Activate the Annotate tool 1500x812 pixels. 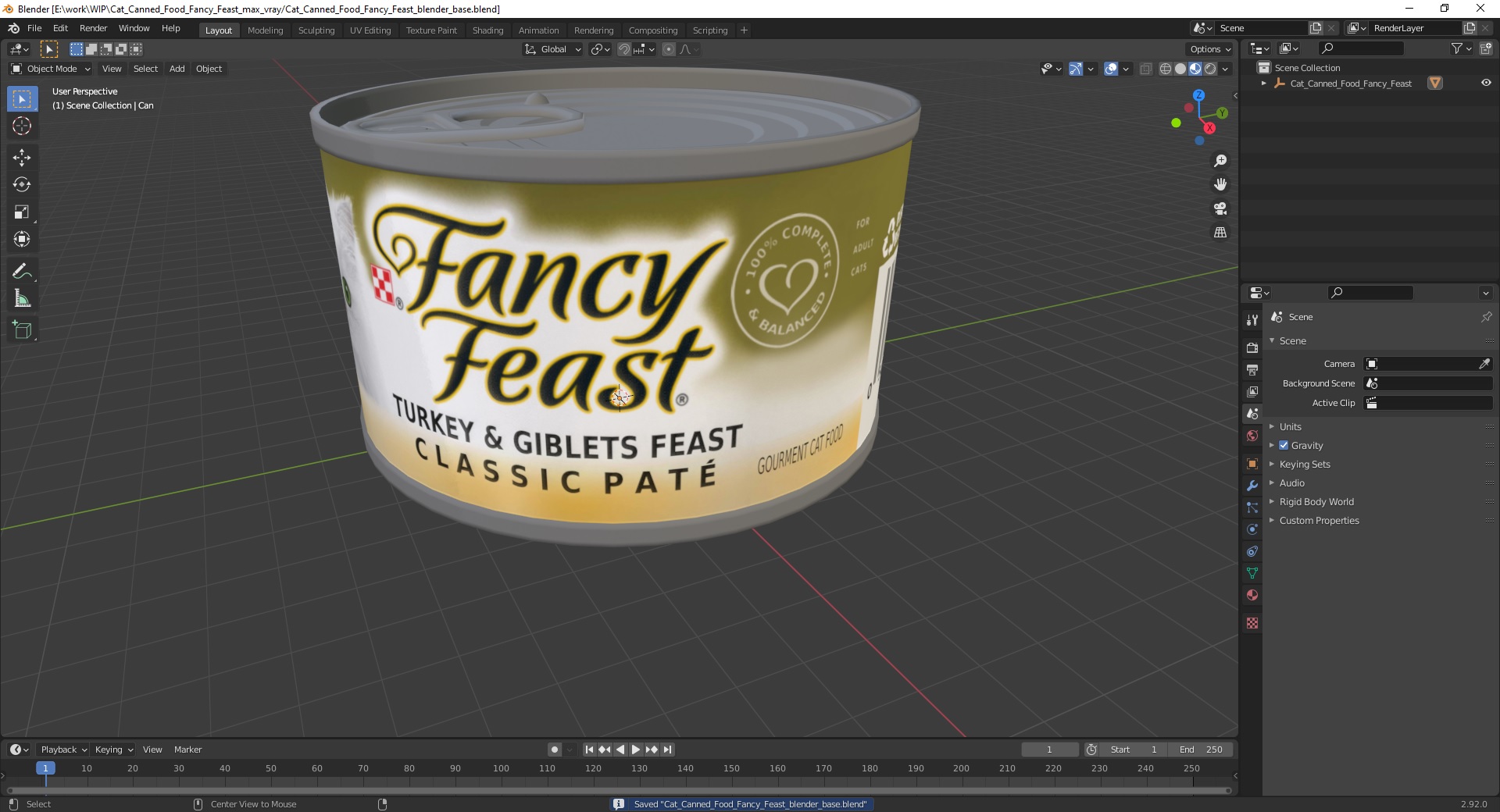[22, 272]
